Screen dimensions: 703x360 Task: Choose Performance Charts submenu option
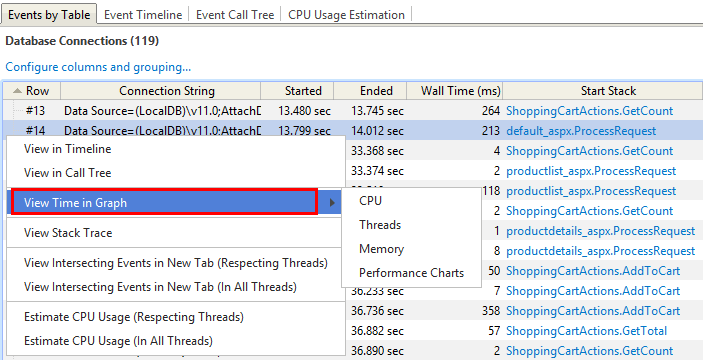point(412,273)
